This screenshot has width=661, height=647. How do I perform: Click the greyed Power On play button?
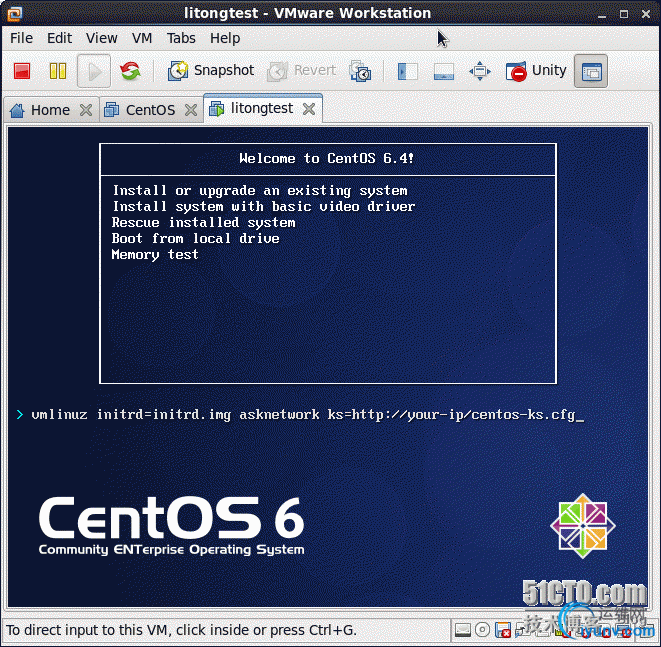click(x=94, y=71)
